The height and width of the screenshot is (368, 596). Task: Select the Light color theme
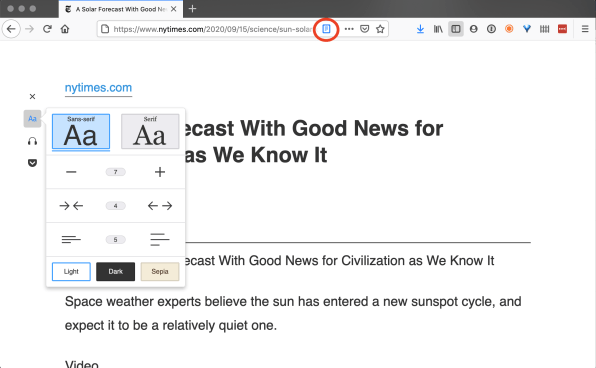tap(71, 271)
